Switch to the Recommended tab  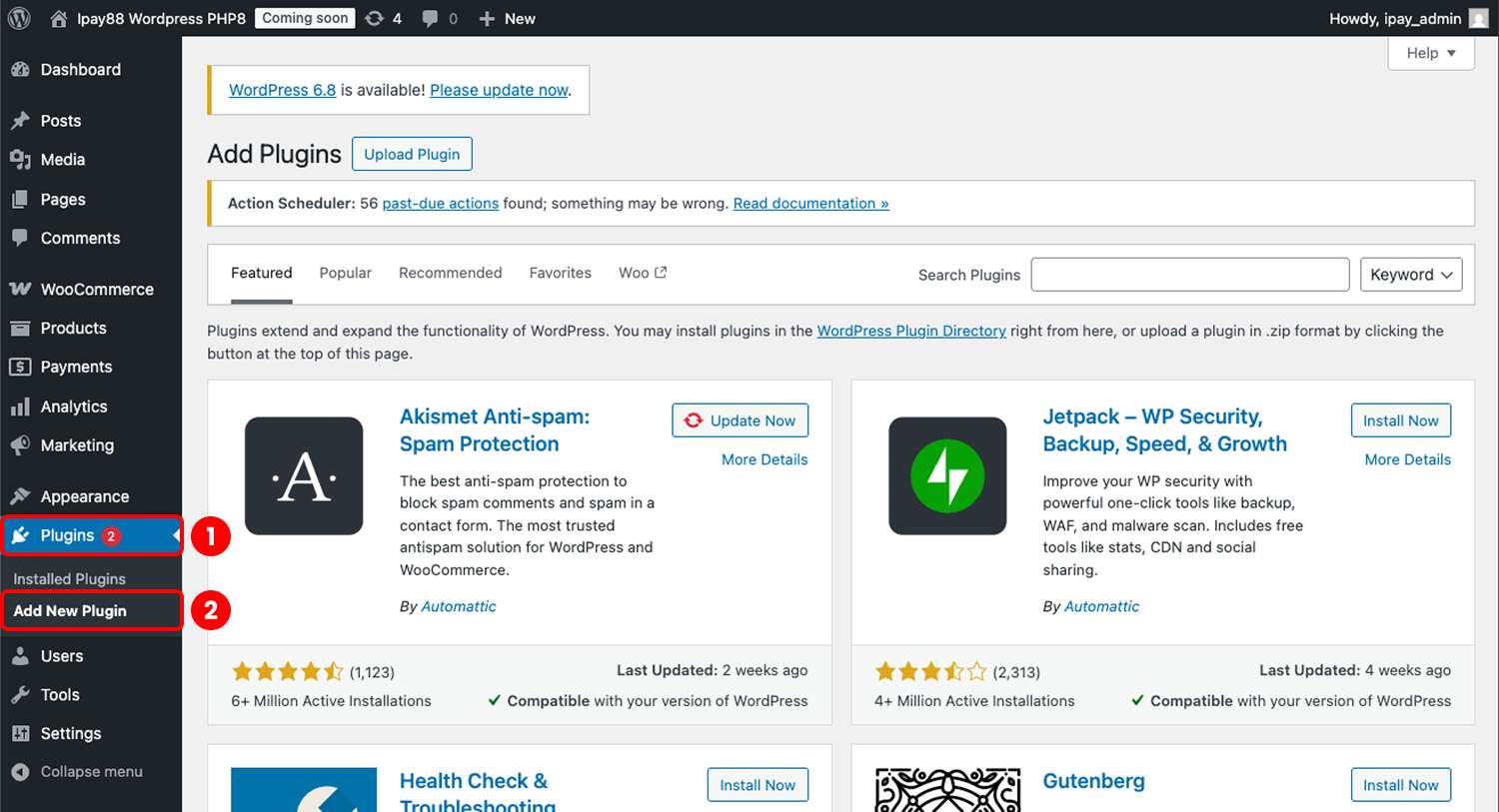click(450, 273)
